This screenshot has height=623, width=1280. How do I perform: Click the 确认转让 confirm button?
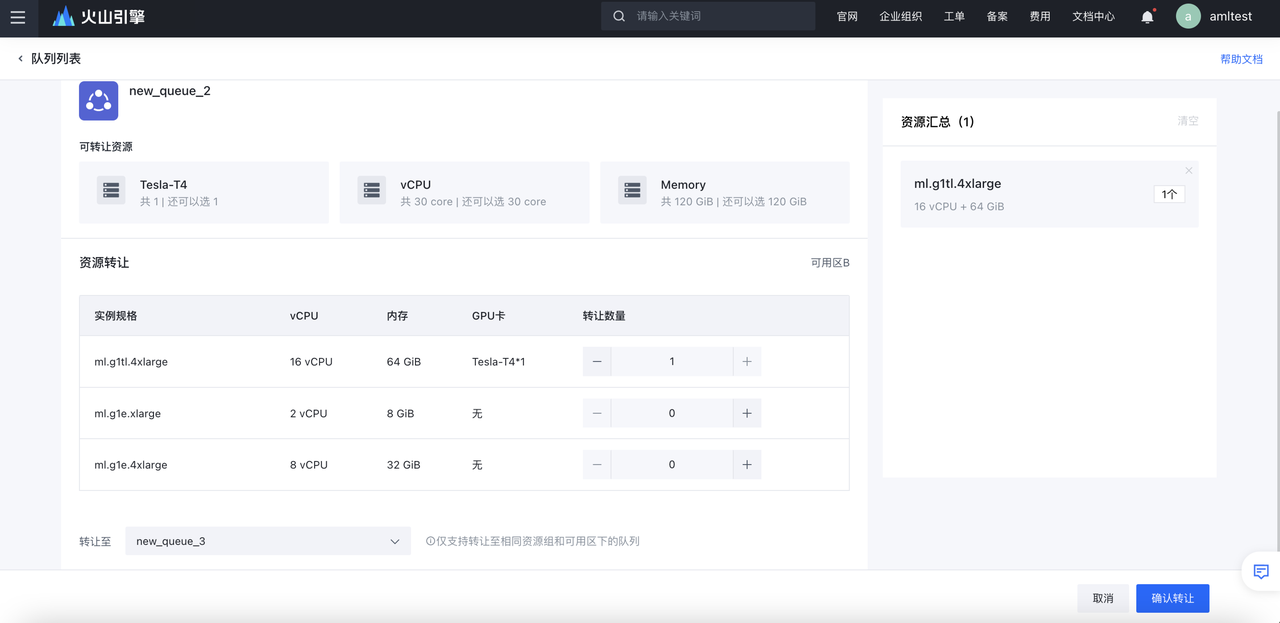point(1173,598)
